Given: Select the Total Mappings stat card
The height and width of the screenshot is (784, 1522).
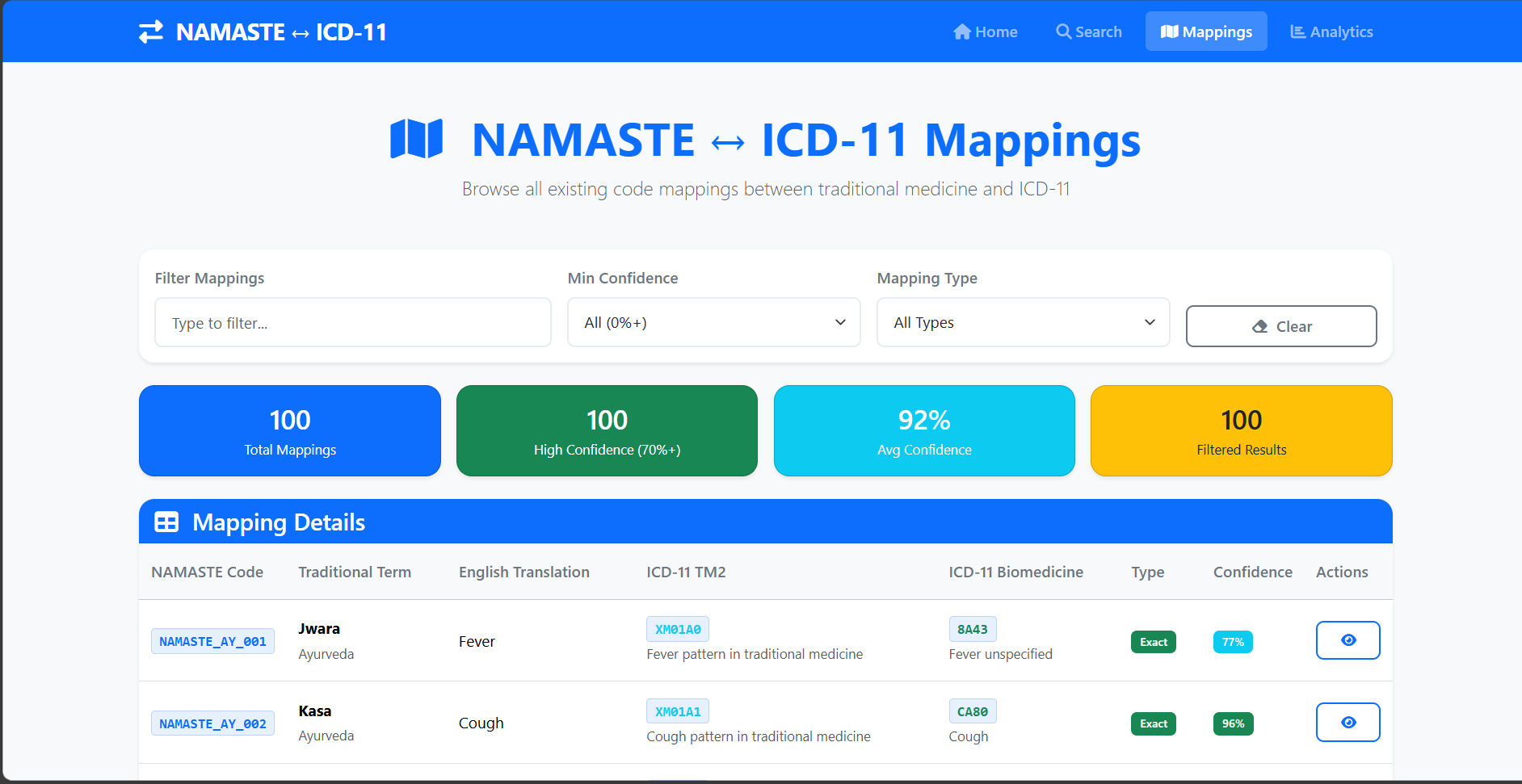Looking at the screenshot, I should (289, 430).
